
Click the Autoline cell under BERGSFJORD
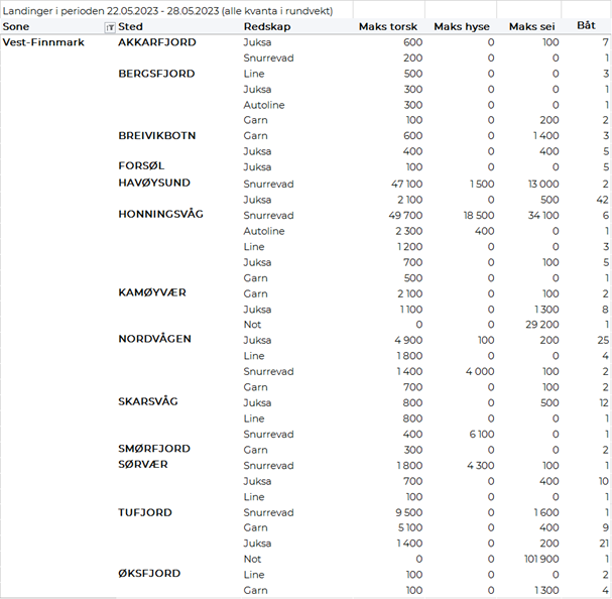[x=264, y=105]
